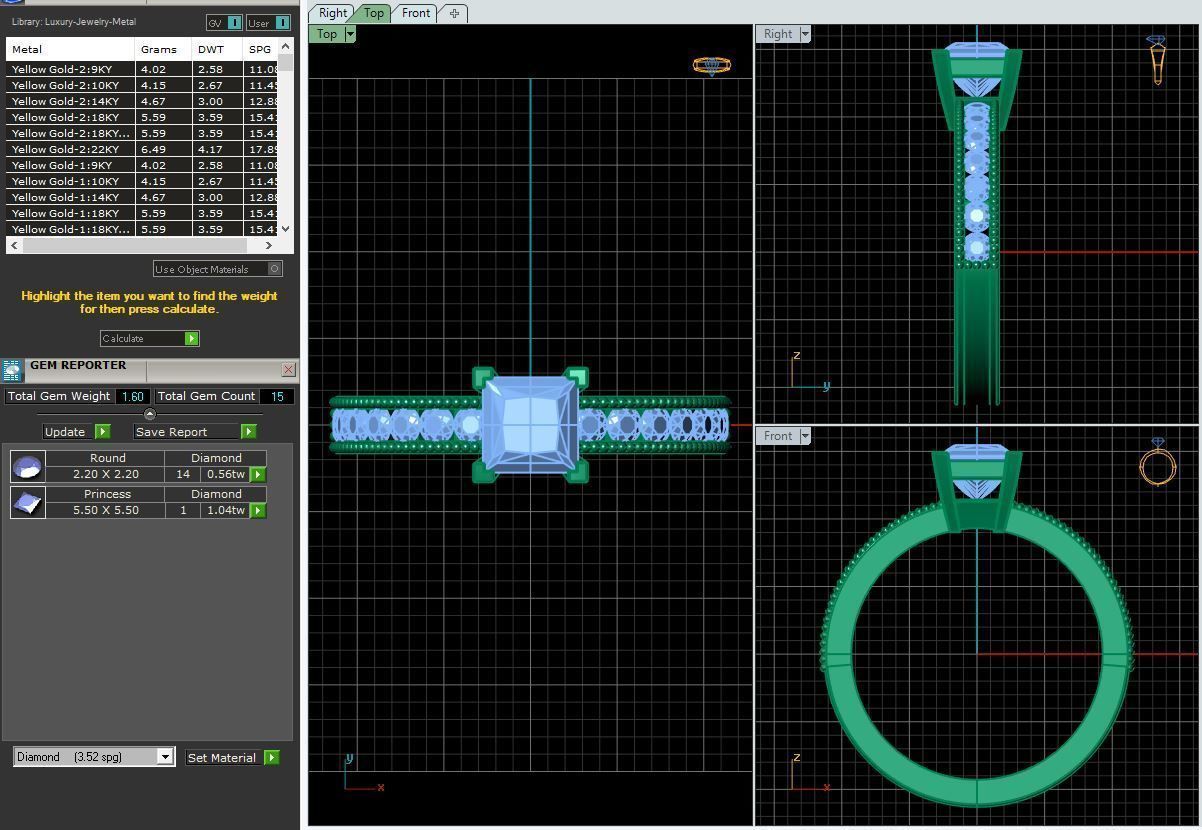Click the green arrow next to Save Report
1202x830 pixels.
(248, 431)
